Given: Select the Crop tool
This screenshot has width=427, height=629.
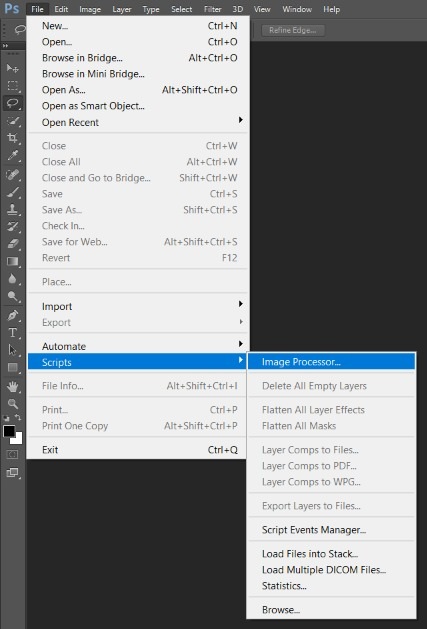Looking at the screenshot, I should [12, 138].
